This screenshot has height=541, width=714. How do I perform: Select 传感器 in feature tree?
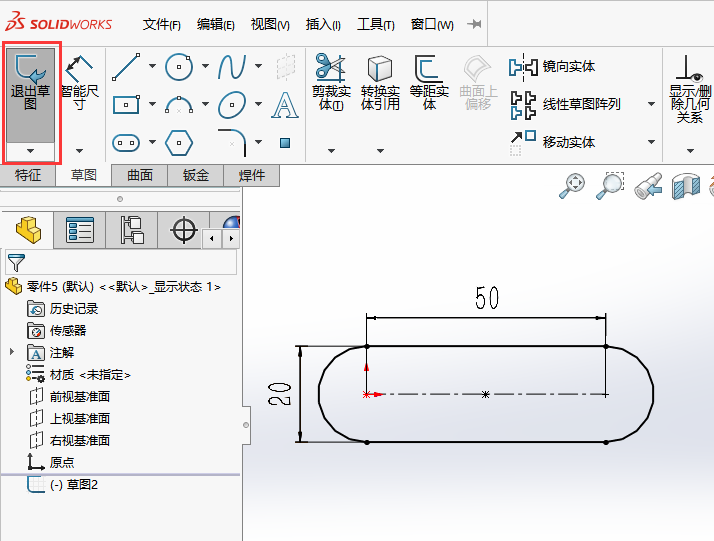click(57, 331)
